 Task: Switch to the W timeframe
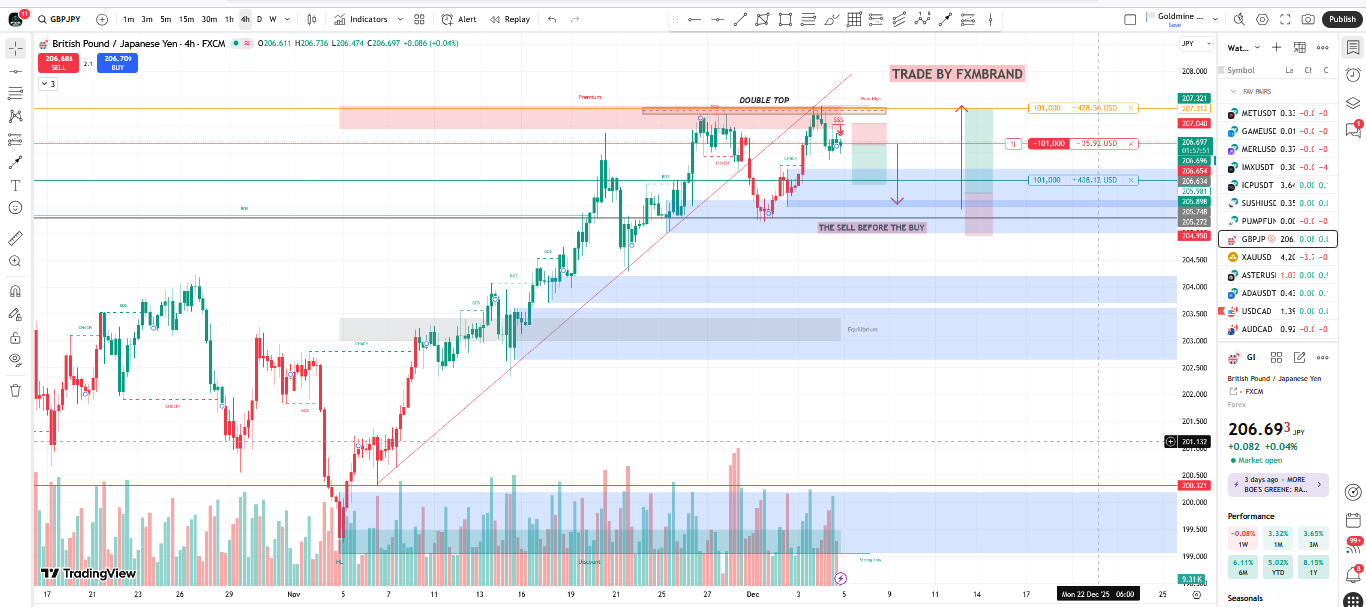point(273,19)
